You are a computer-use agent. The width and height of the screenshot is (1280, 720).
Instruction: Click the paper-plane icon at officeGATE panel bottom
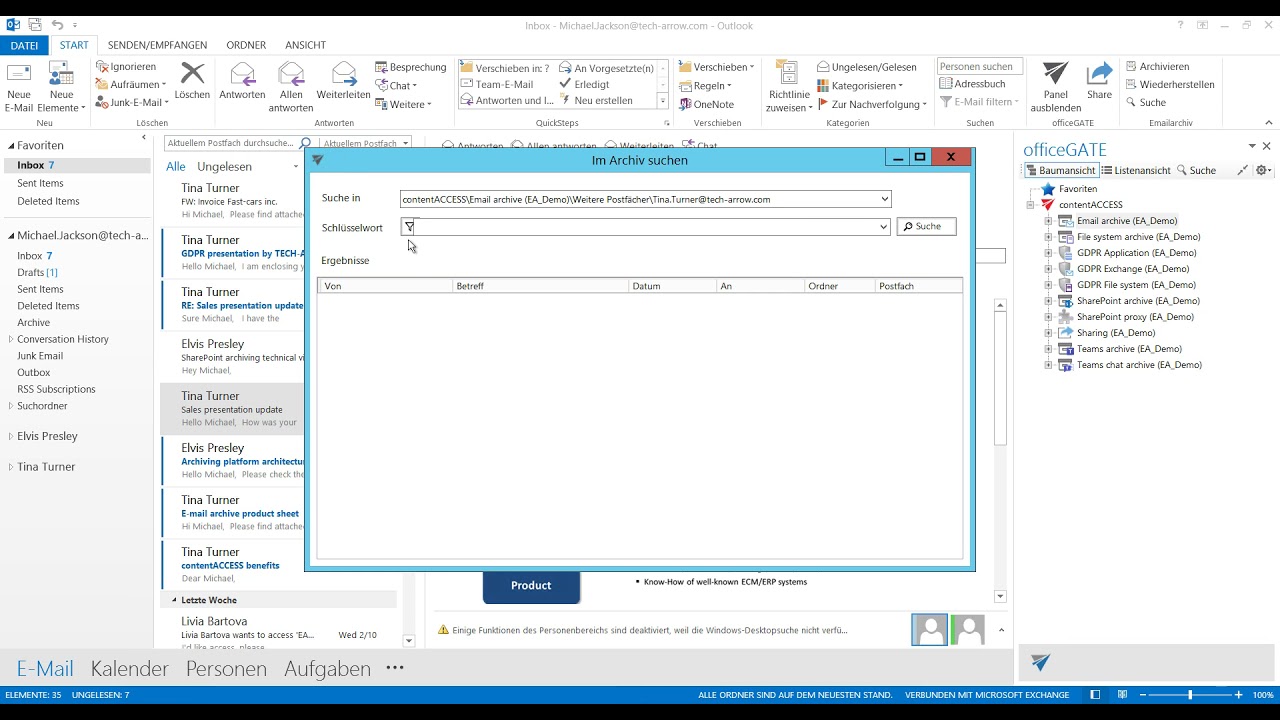pos(1041,662)
